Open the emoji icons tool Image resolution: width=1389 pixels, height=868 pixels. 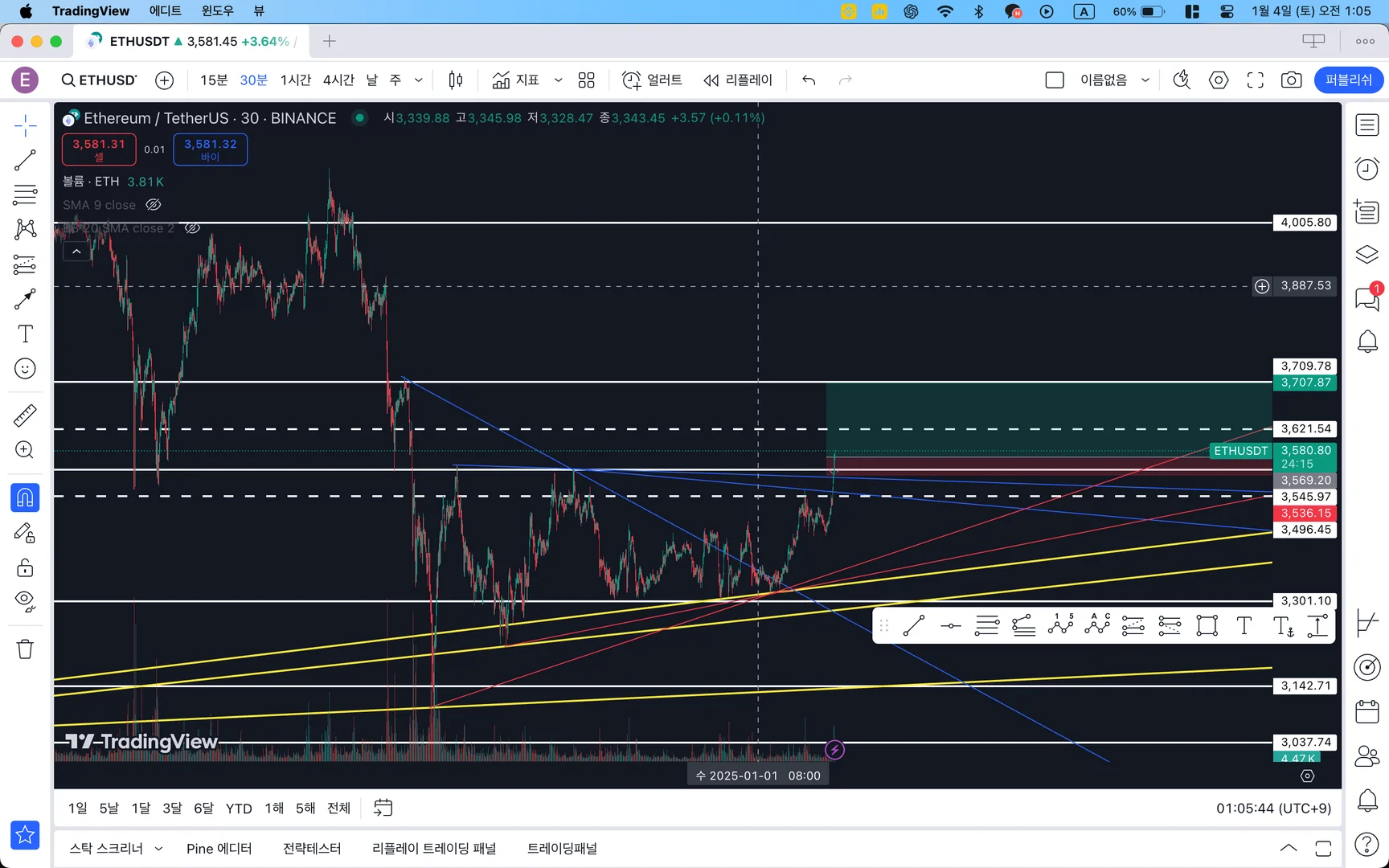(25, 369)
